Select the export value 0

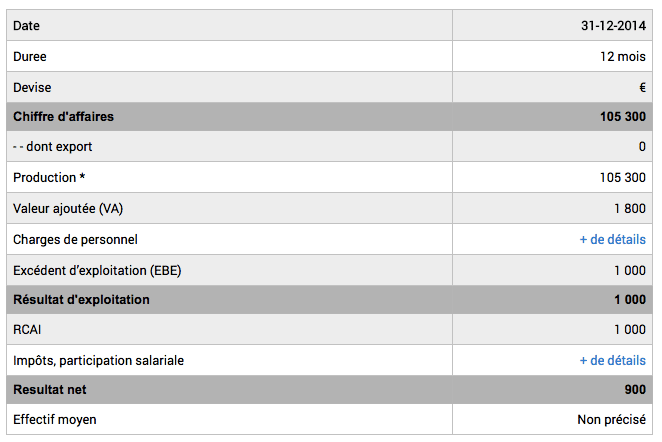point(642,147)
